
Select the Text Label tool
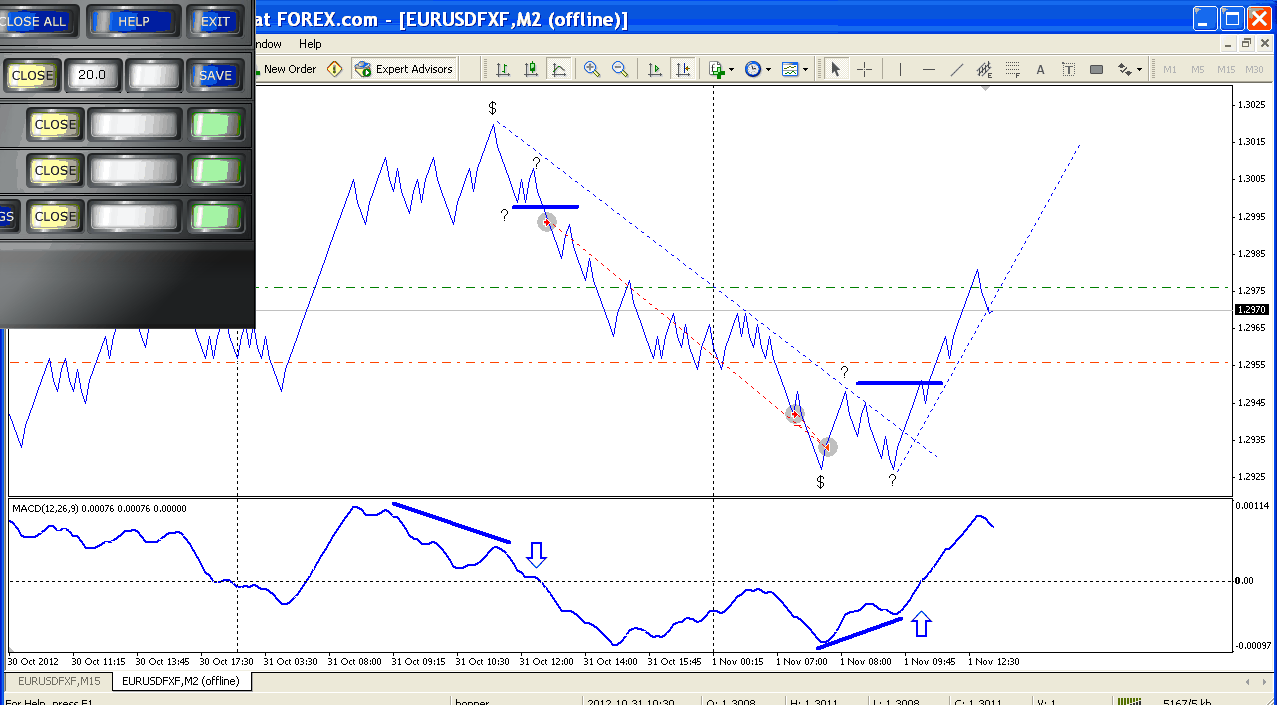[1068, 69]
